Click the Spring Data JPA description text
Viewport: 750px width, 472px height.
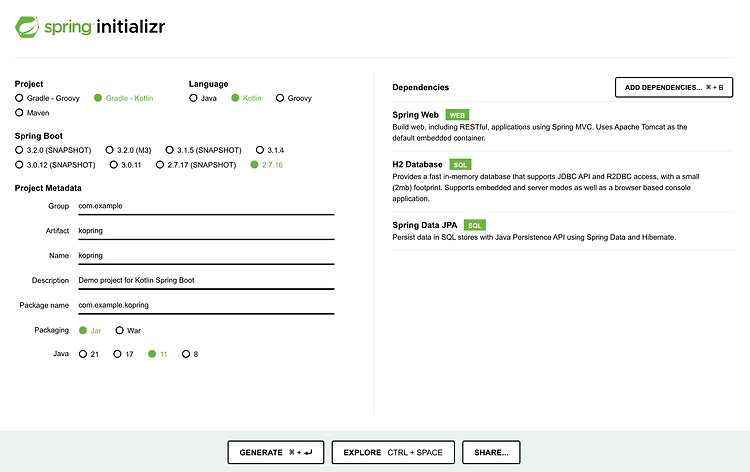coord(534,237)
